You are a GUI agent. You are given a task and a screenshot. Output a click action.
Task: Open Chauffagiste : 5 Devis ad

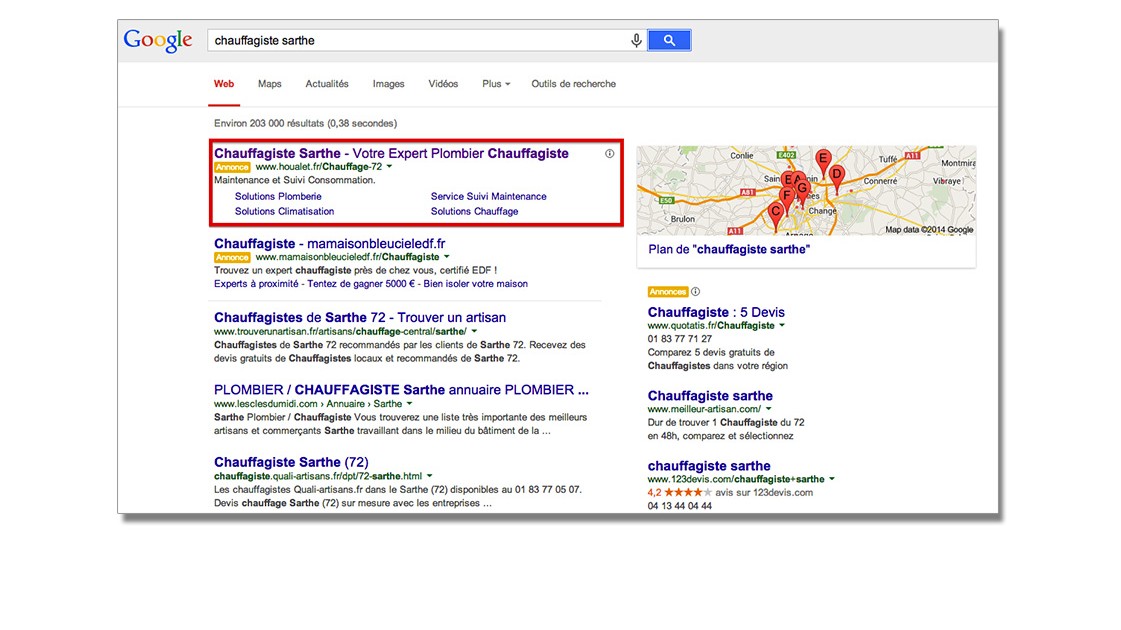click(x=716, y=312)
